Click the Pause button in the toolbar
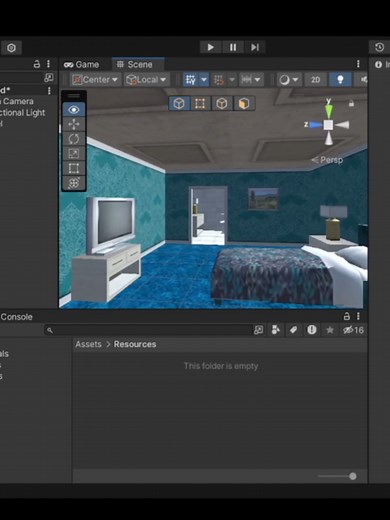Screen dimensions: 390x520 [x=233, y=47]
